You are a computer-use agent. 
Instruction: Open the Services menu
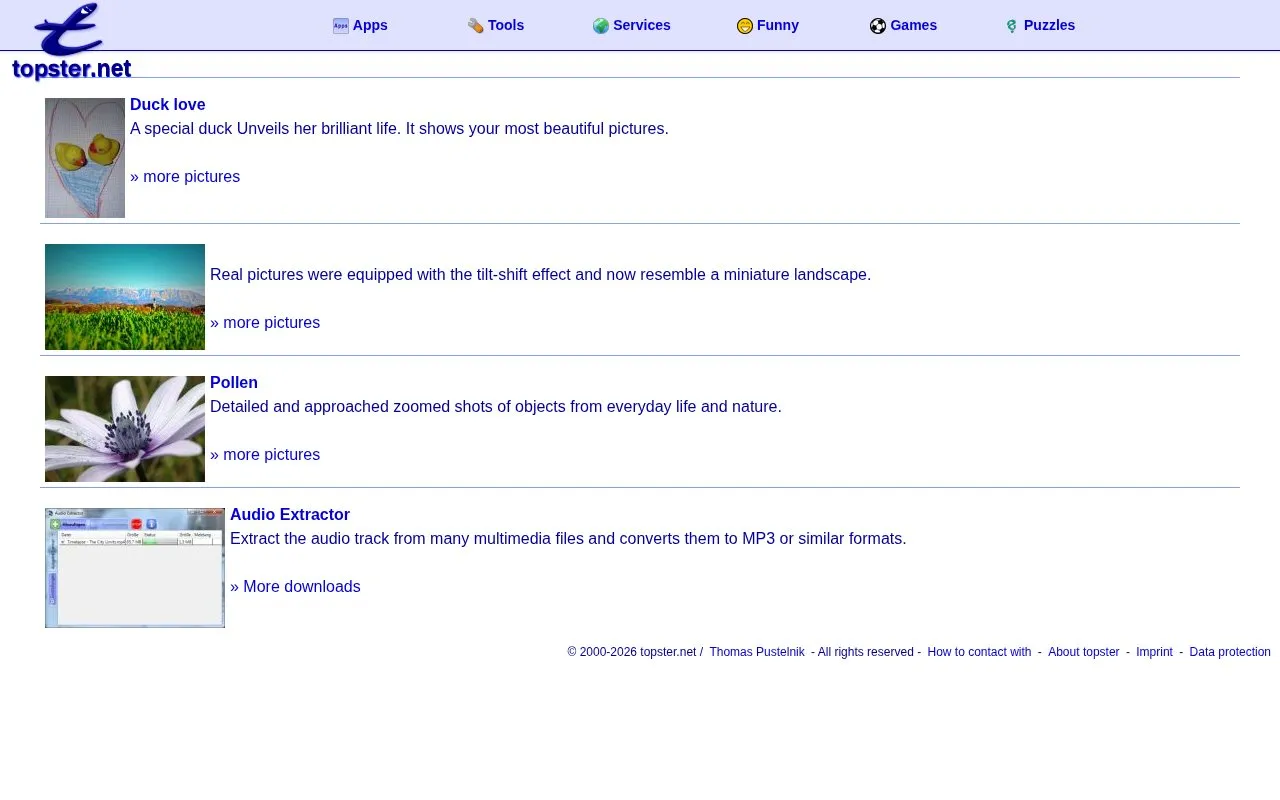(642, 25)
